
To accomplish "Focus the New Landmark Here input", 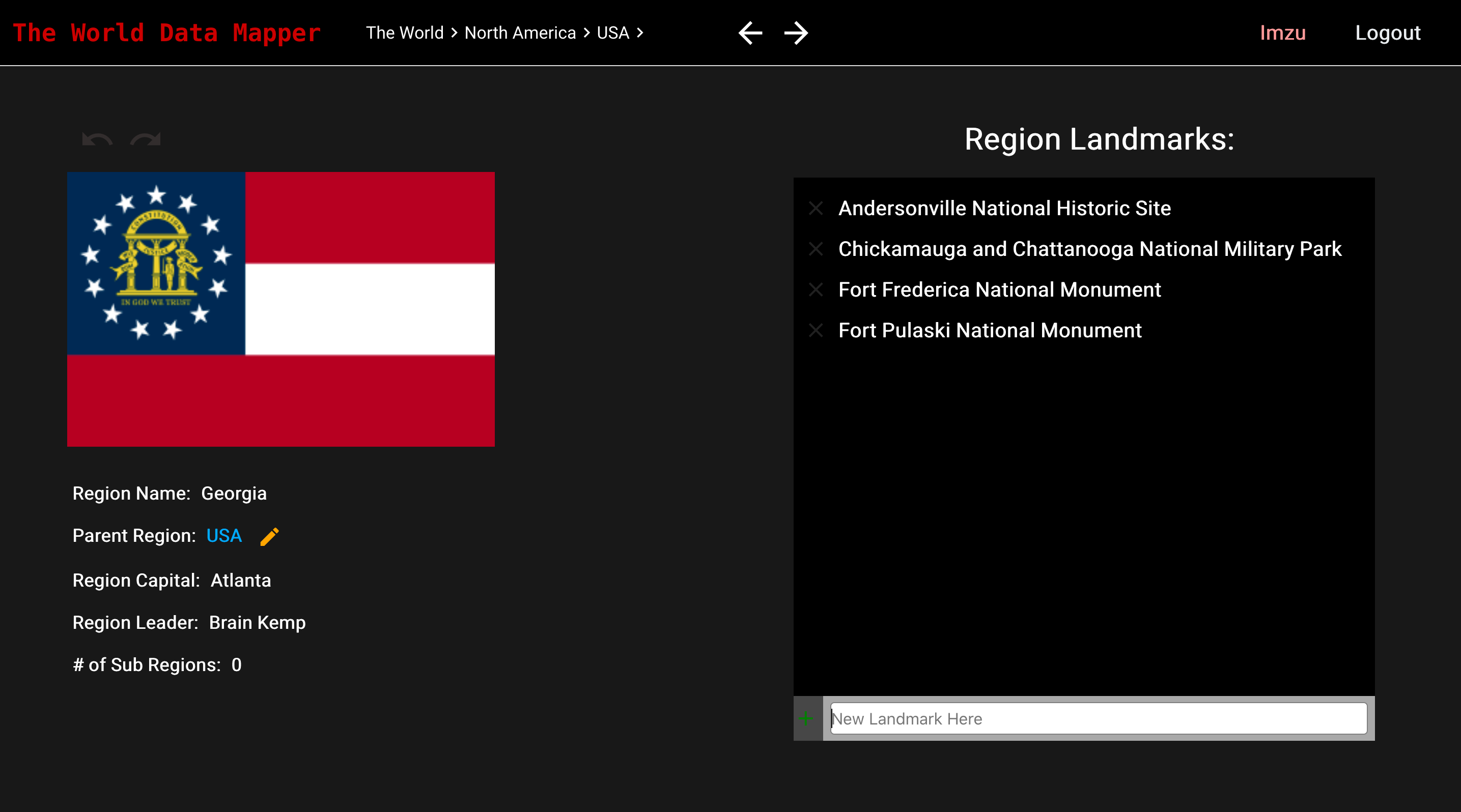I will pyautogui.click(x=1098, y=718).
